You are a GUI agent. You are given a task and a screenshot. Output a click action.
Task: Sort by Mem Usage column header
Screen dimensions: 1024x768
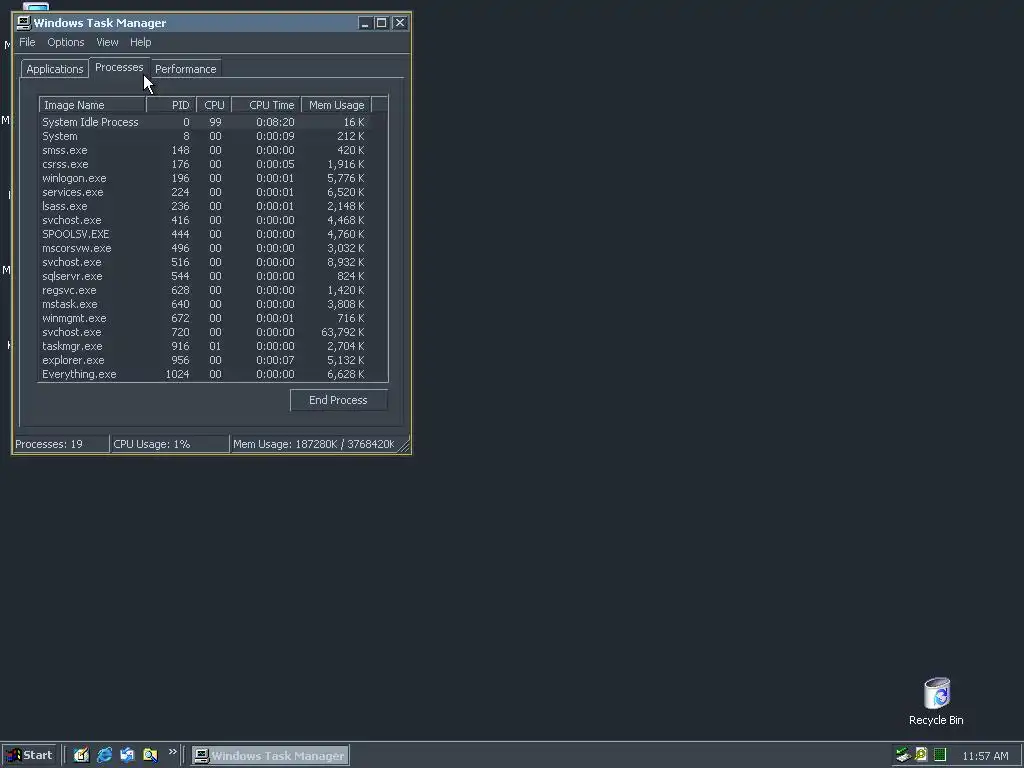click(336, 105)
